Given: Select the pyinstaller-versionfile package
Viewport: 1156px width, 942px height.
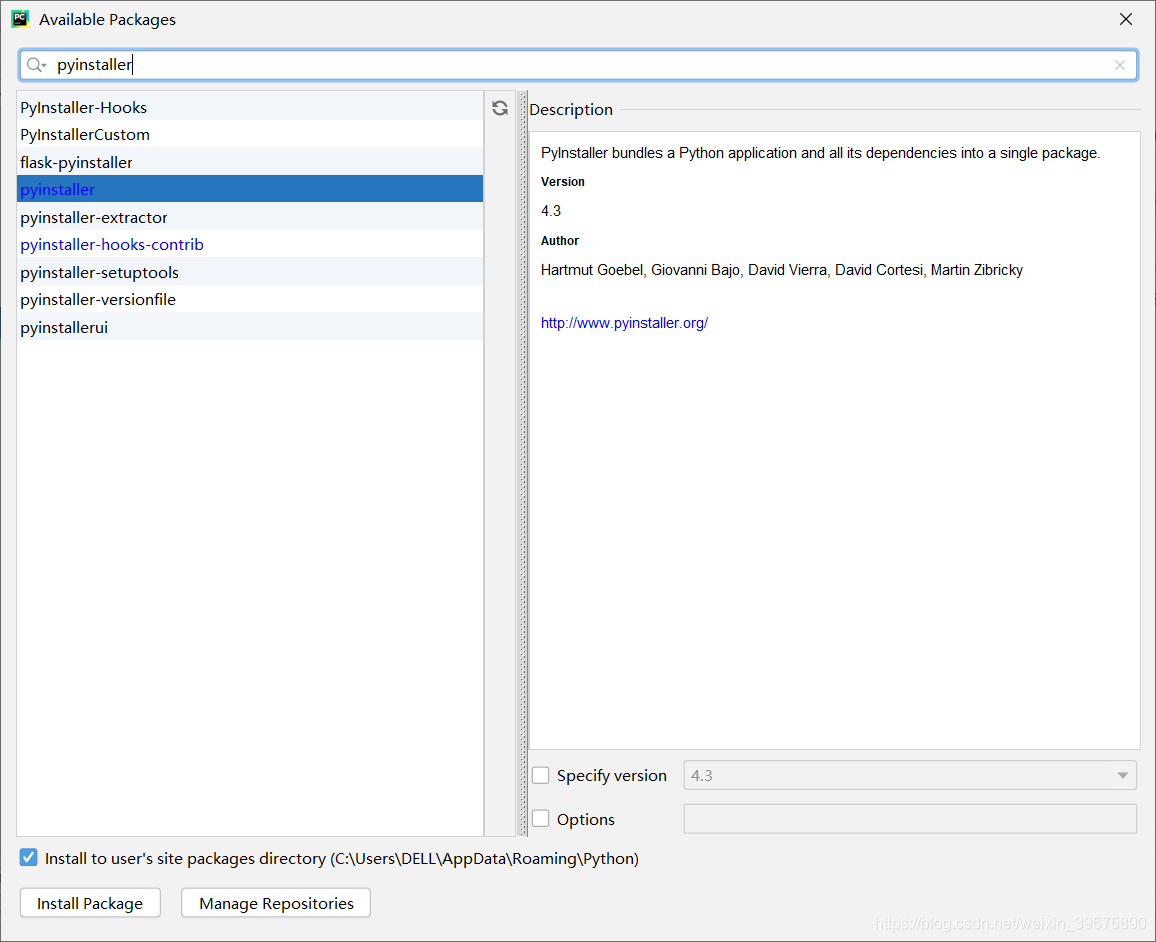Looking at the screenshot, I should click(250, 299).
